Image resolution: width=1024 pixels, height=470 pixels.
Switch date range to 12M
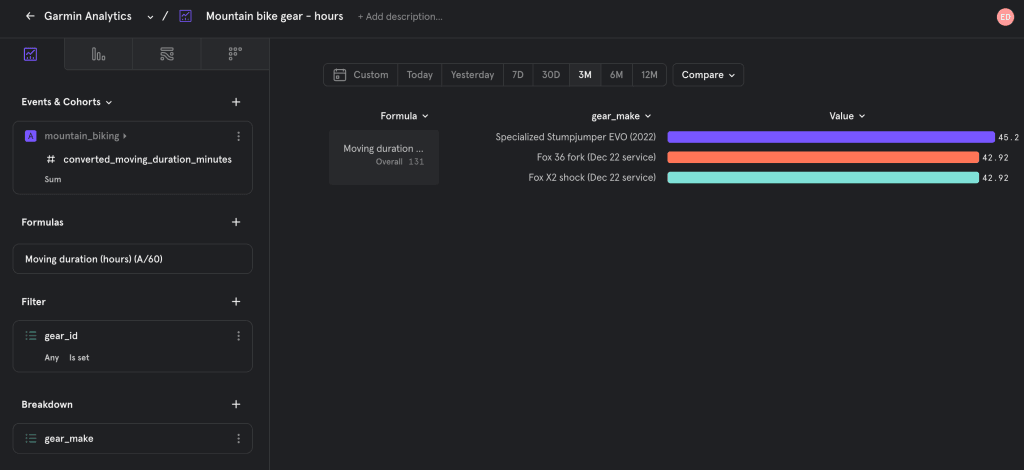(x=649, y=75)
